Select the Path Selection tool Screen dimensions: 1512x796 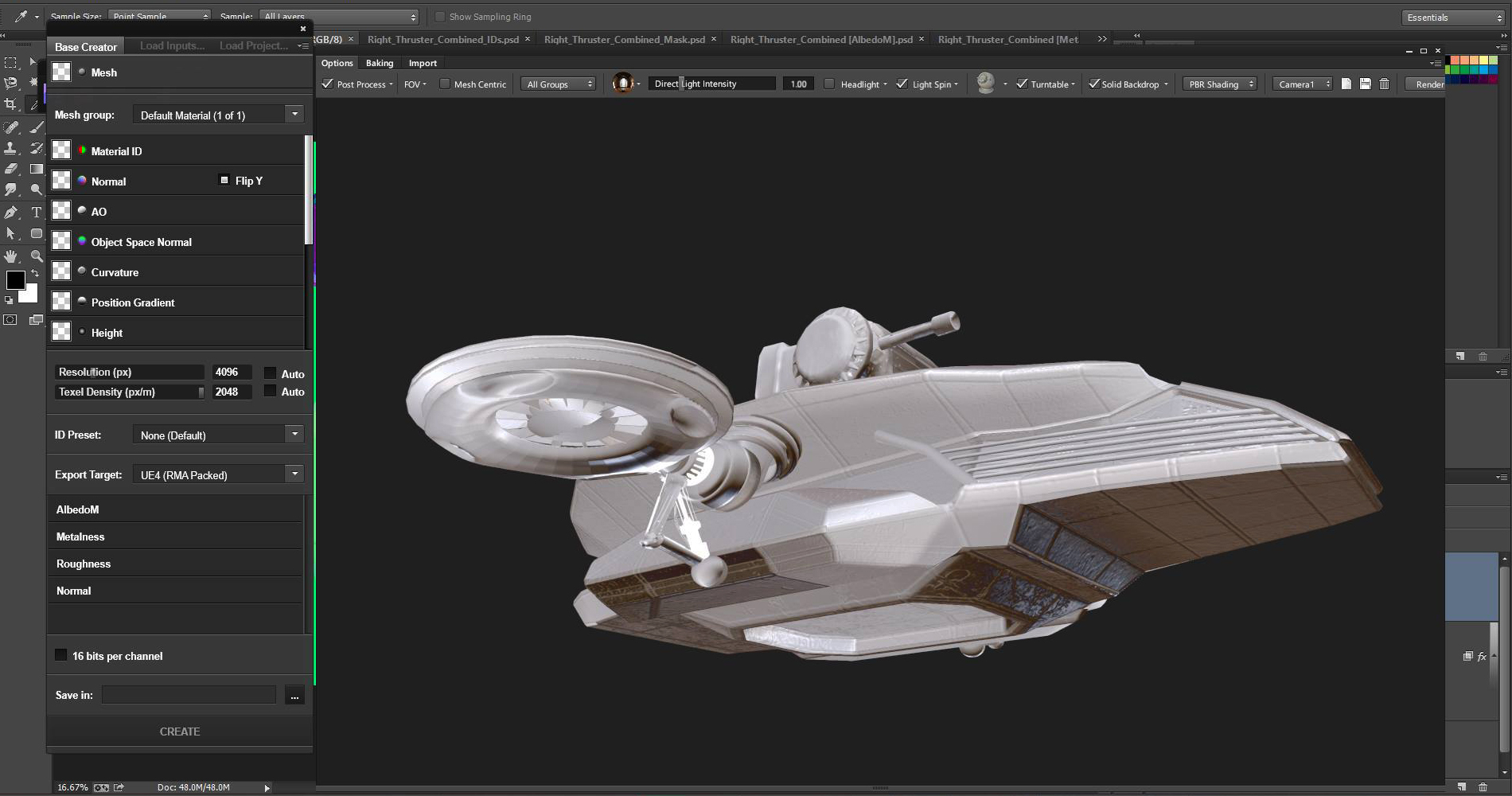click(x=10, y=233)
